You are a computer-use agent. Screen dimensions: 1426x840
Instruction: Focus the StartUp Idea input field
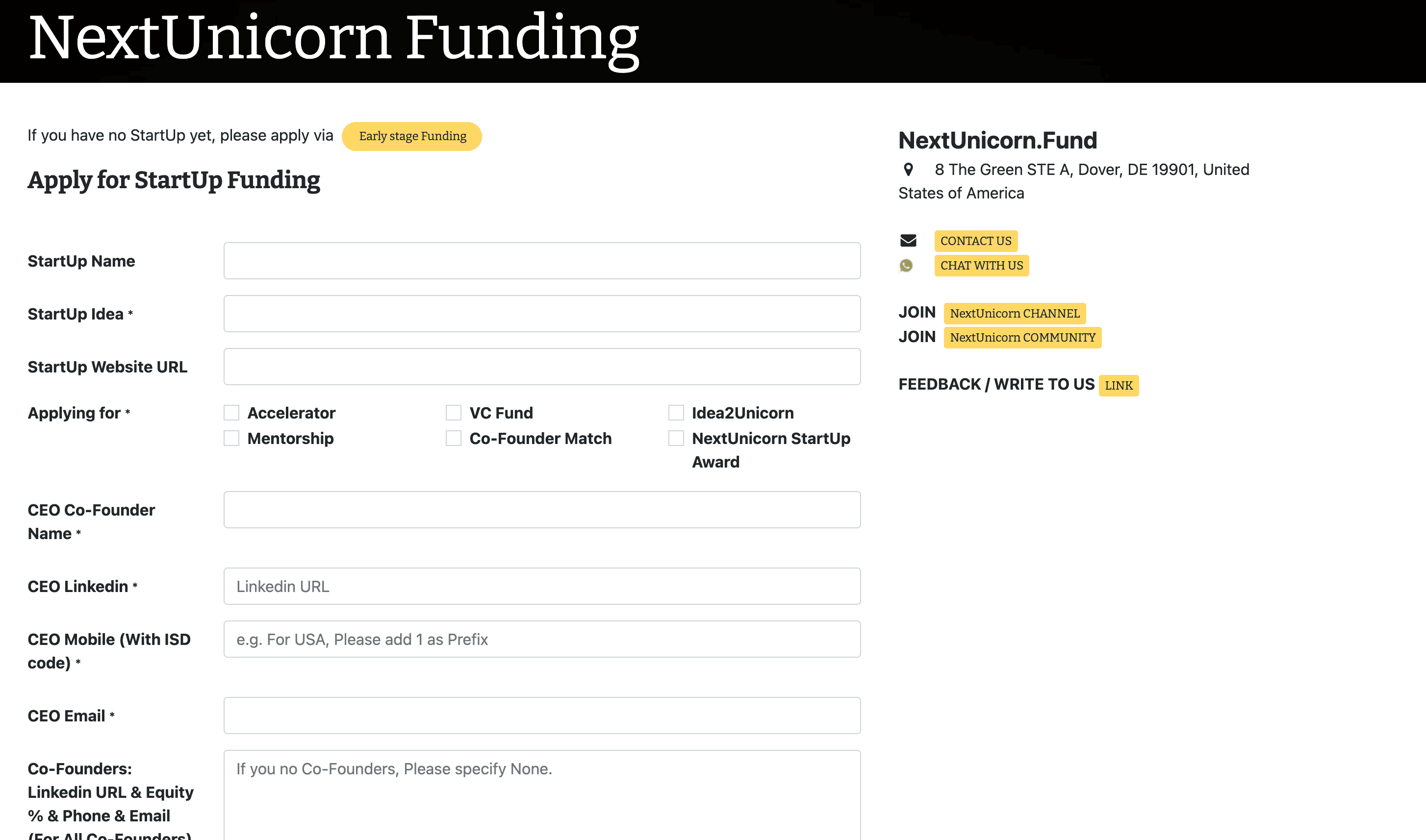542,314
